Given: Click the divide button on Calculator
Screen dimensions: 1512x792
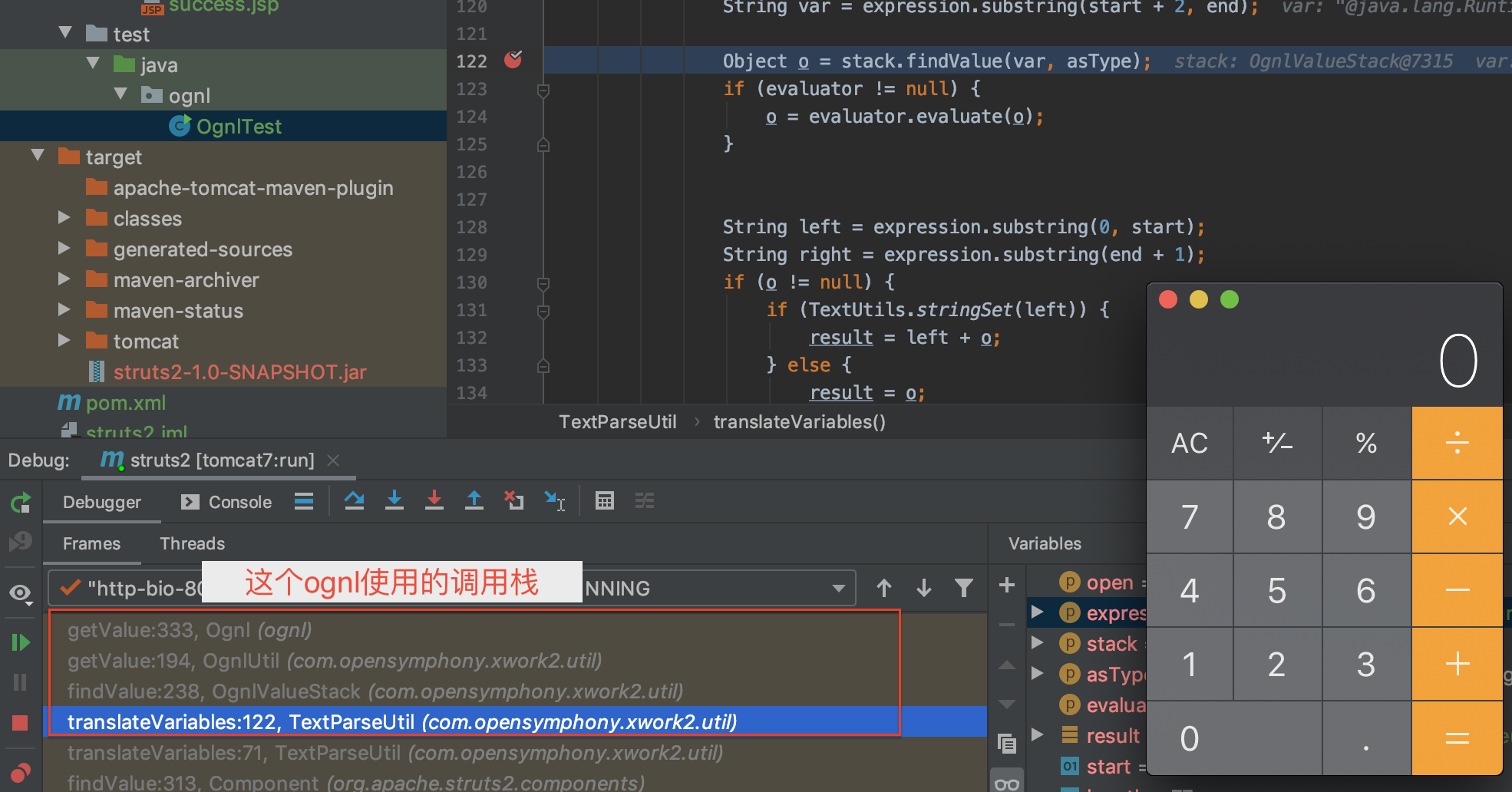Looking at the screenshot, I should click(x=1457, y=443).
